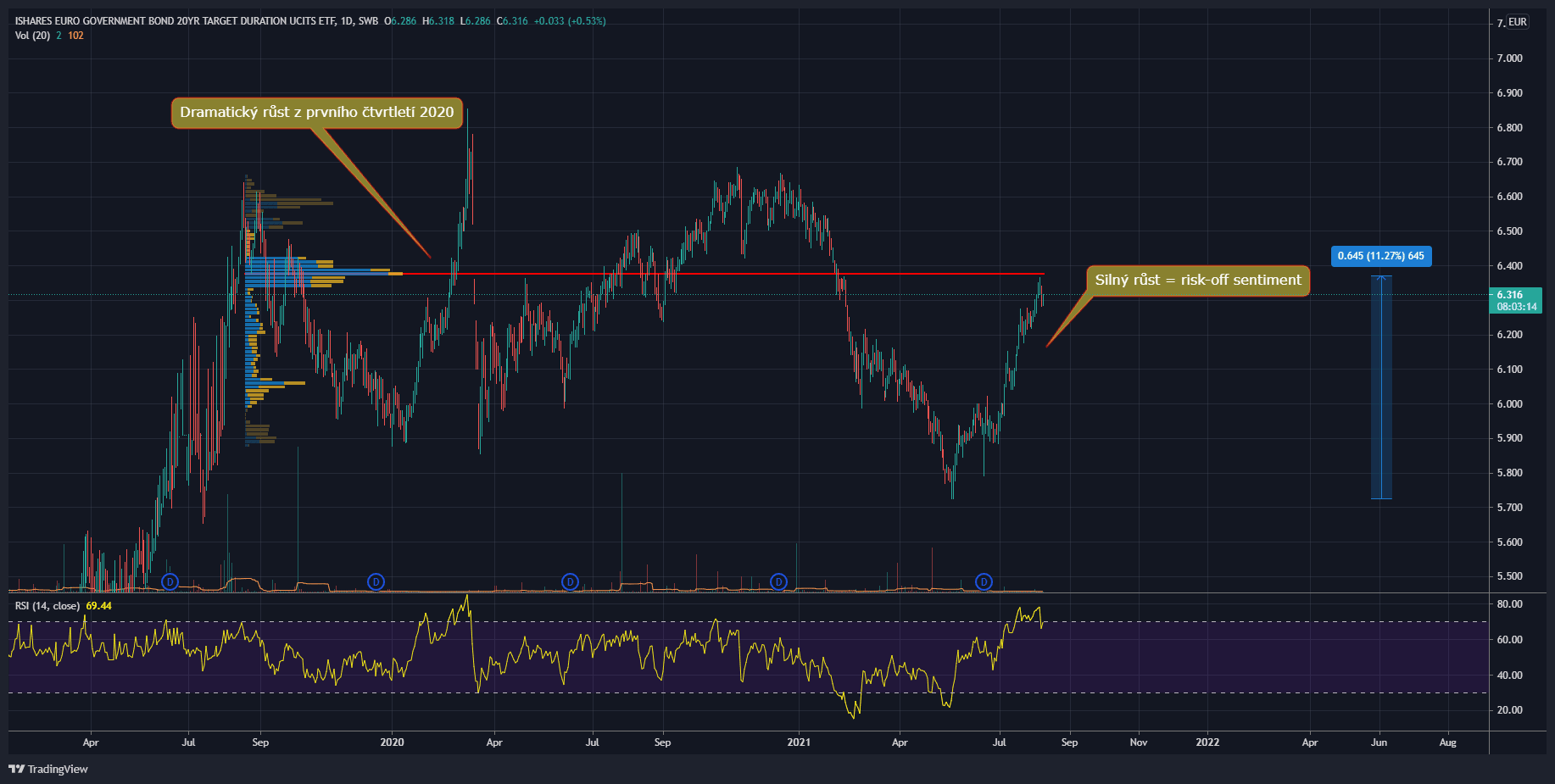
Task: Open the dividend marker near Jul 2020
Action: click(x=570, y=581)
